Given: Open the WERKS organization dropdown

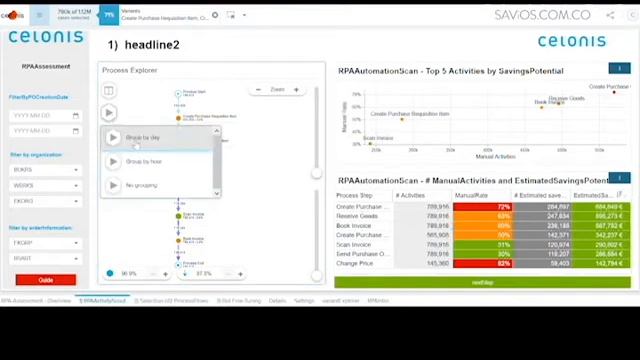Looking at the screenshot, I should 45,186.
